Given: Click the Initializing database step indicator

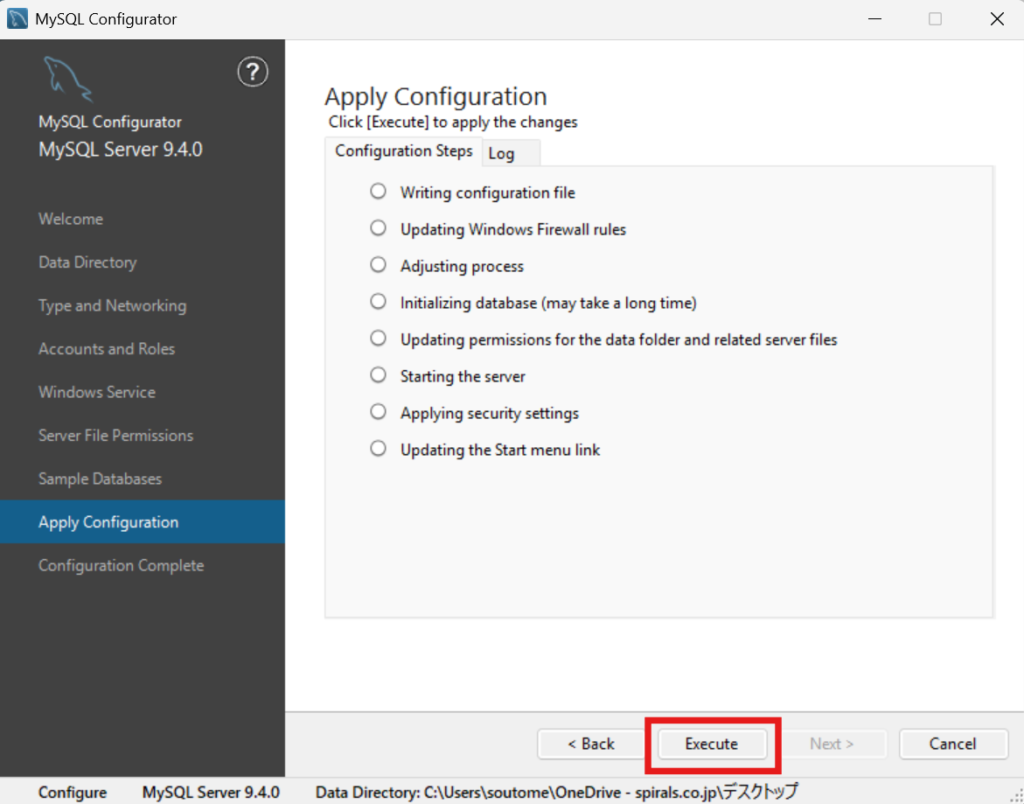Looking at the screenshot, I should pyautogui.click(x=378, y=301).
